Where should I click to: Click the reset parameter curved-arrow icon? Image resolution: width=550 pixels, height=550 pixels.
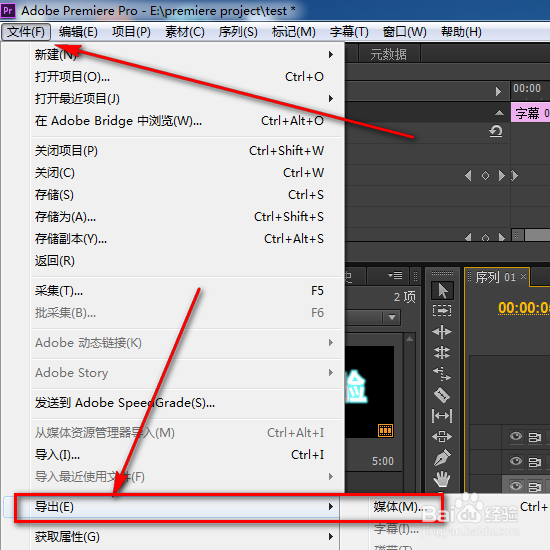coord(496,132)
